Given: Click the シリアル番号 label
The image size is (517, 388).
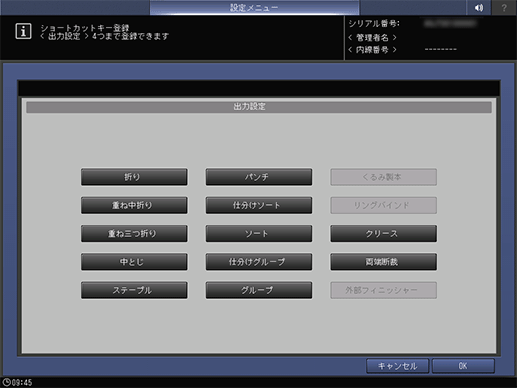Looking at the screenshot, I should (x=374, y=24).
